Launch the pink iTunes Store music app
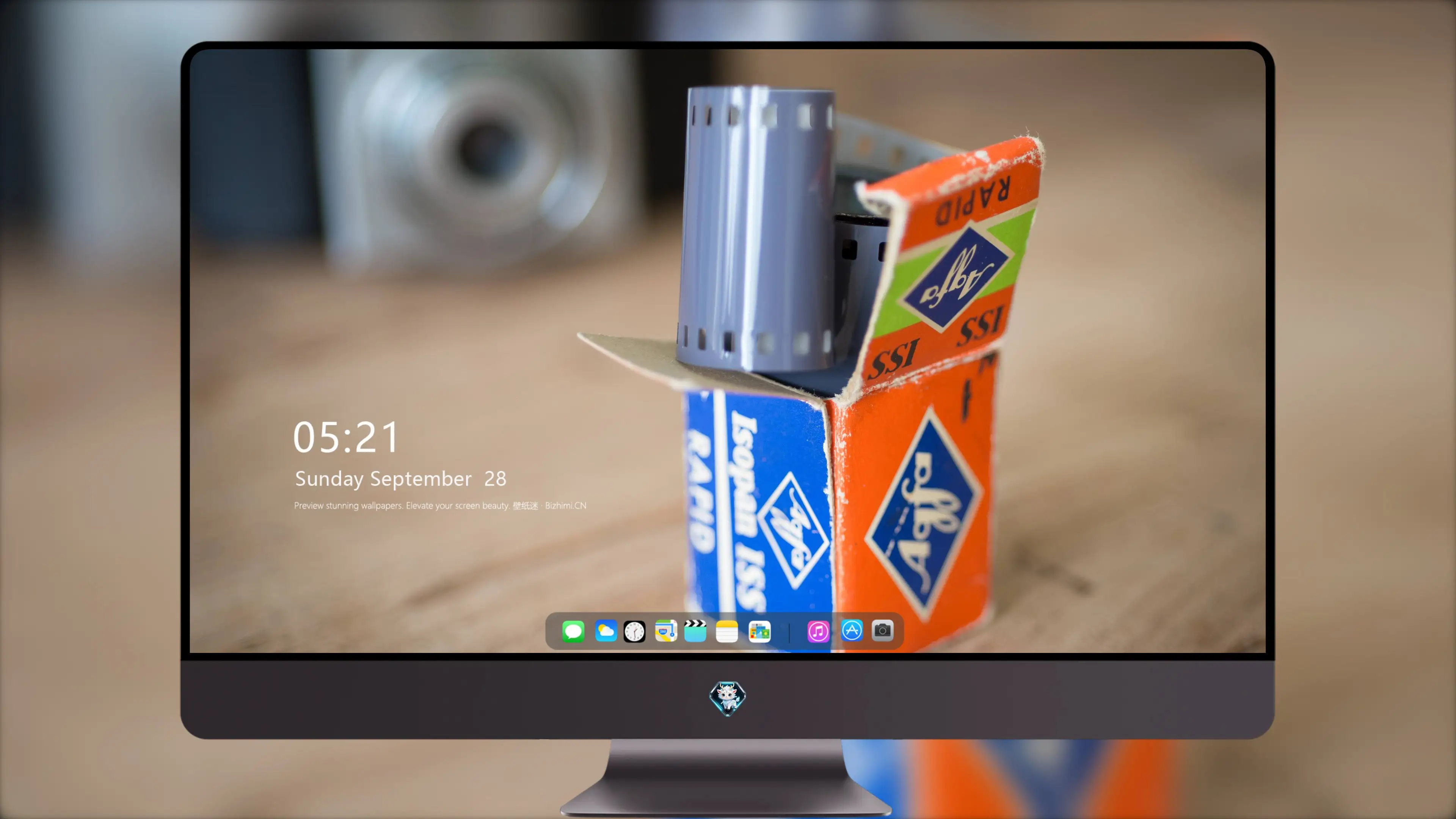Viewport: 1456px width, 819px height. click(x=819, y=631)
